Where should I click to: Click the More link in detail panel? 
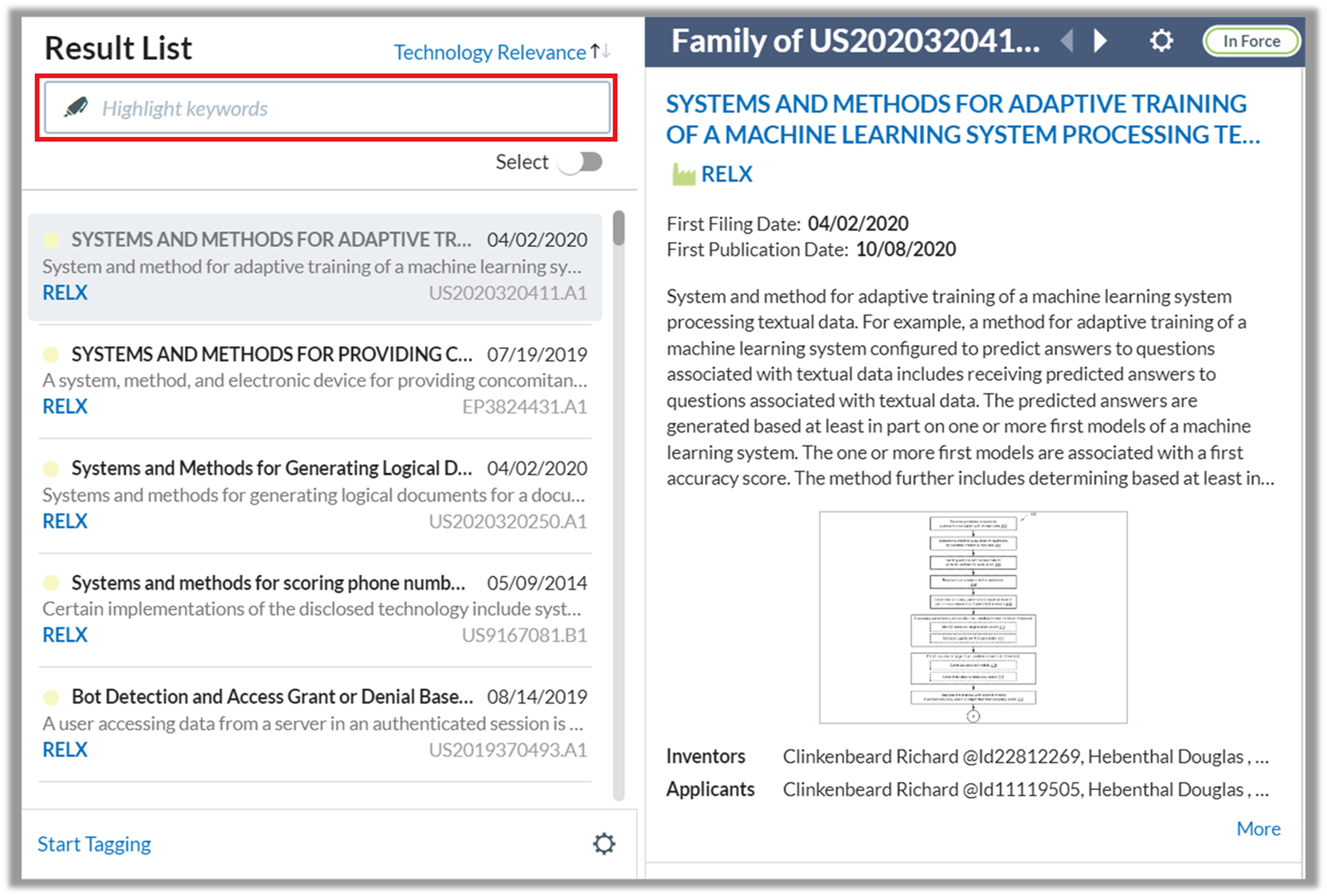point(1258,828)
